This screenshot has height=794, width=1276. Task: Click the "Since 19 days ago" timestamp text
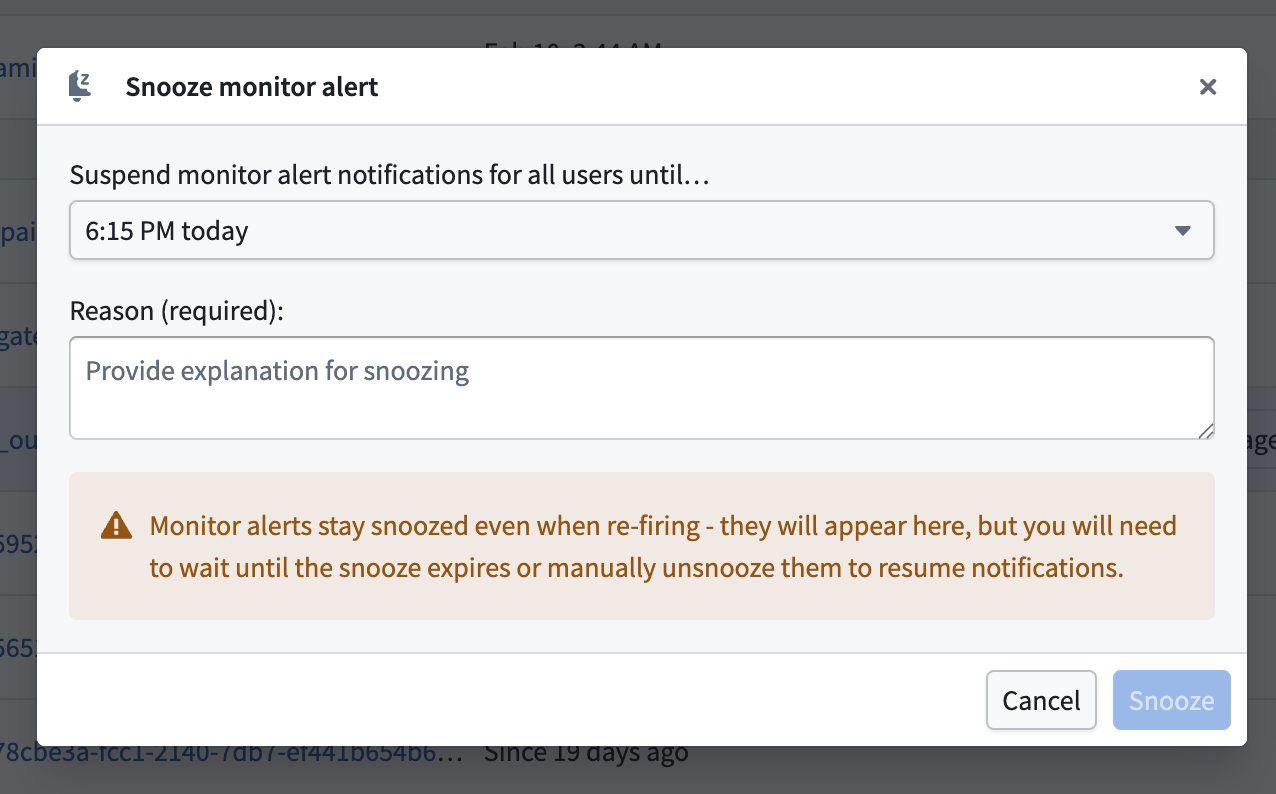pyautogui.click(x=587, y=751)
